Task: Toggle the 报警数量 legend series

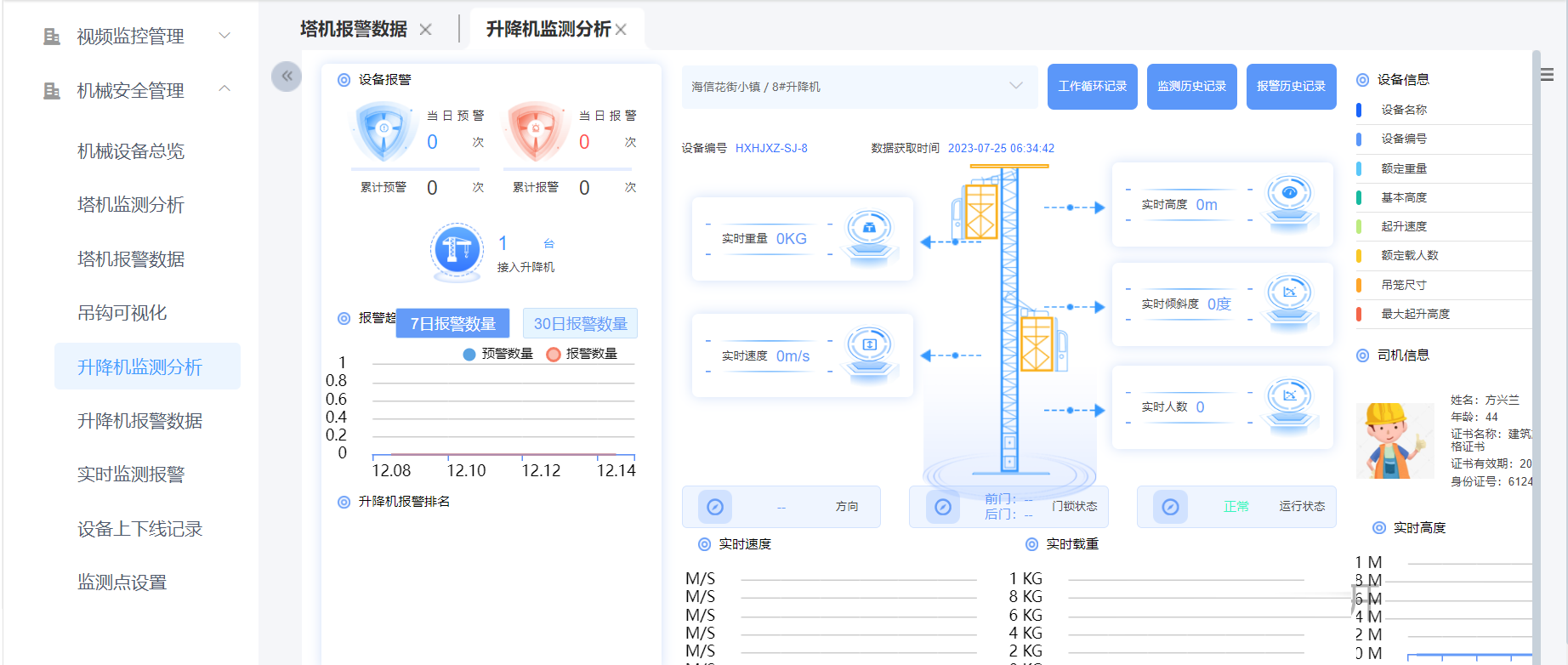Action: pos(582,354)
